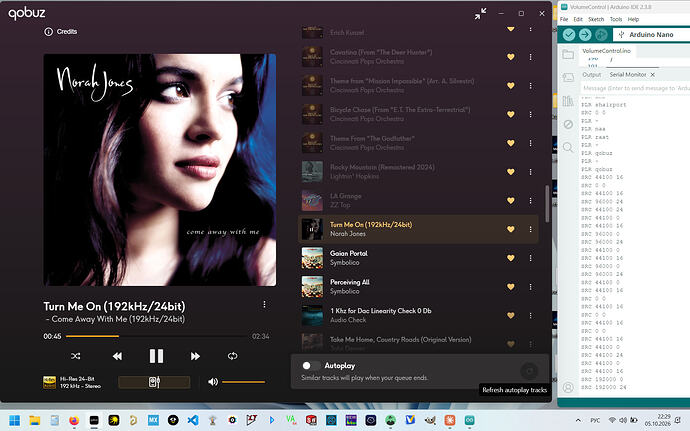Show hidden system tray icons
This screenshot has width=690, height=431.
pyautogui.click(x=578, y=420)
